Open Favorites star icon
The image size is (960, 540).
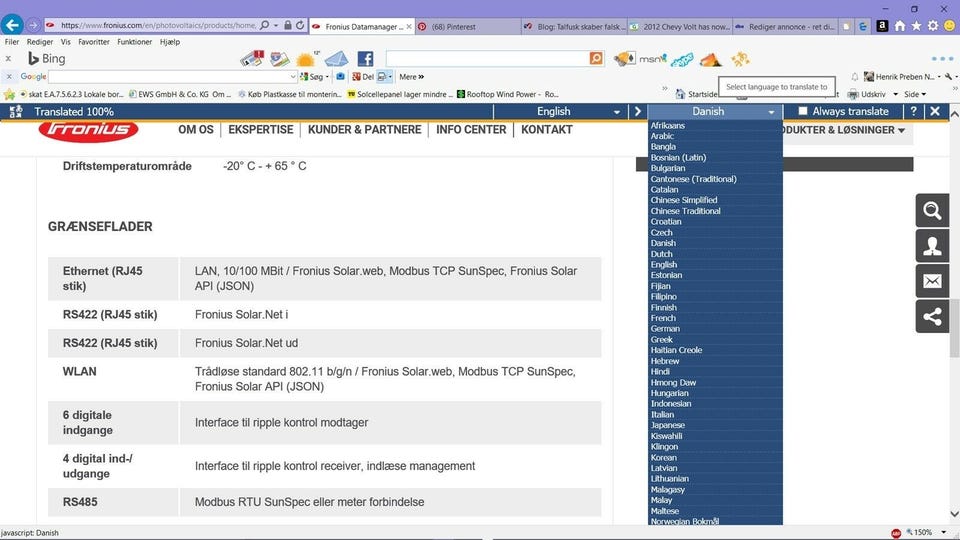[x=916, y=26]
